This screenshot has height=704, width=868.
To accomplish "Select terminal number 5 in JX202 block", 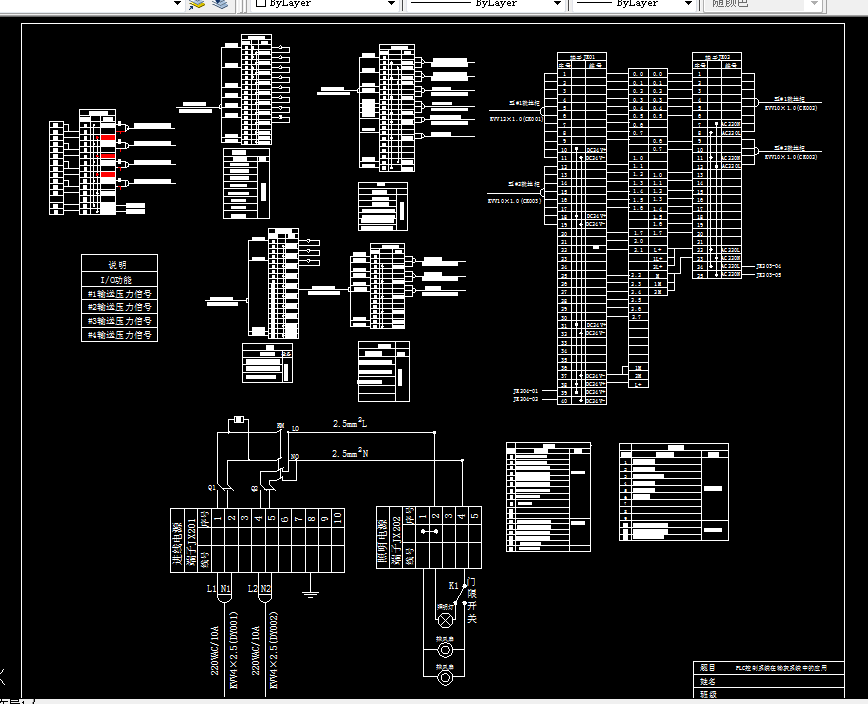I will 474,516.
